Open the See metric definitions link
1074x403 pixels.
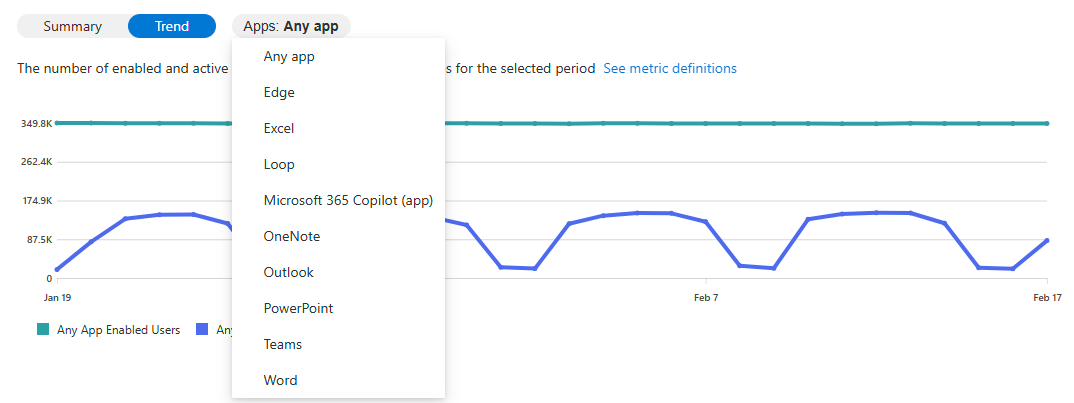(670, 69)
